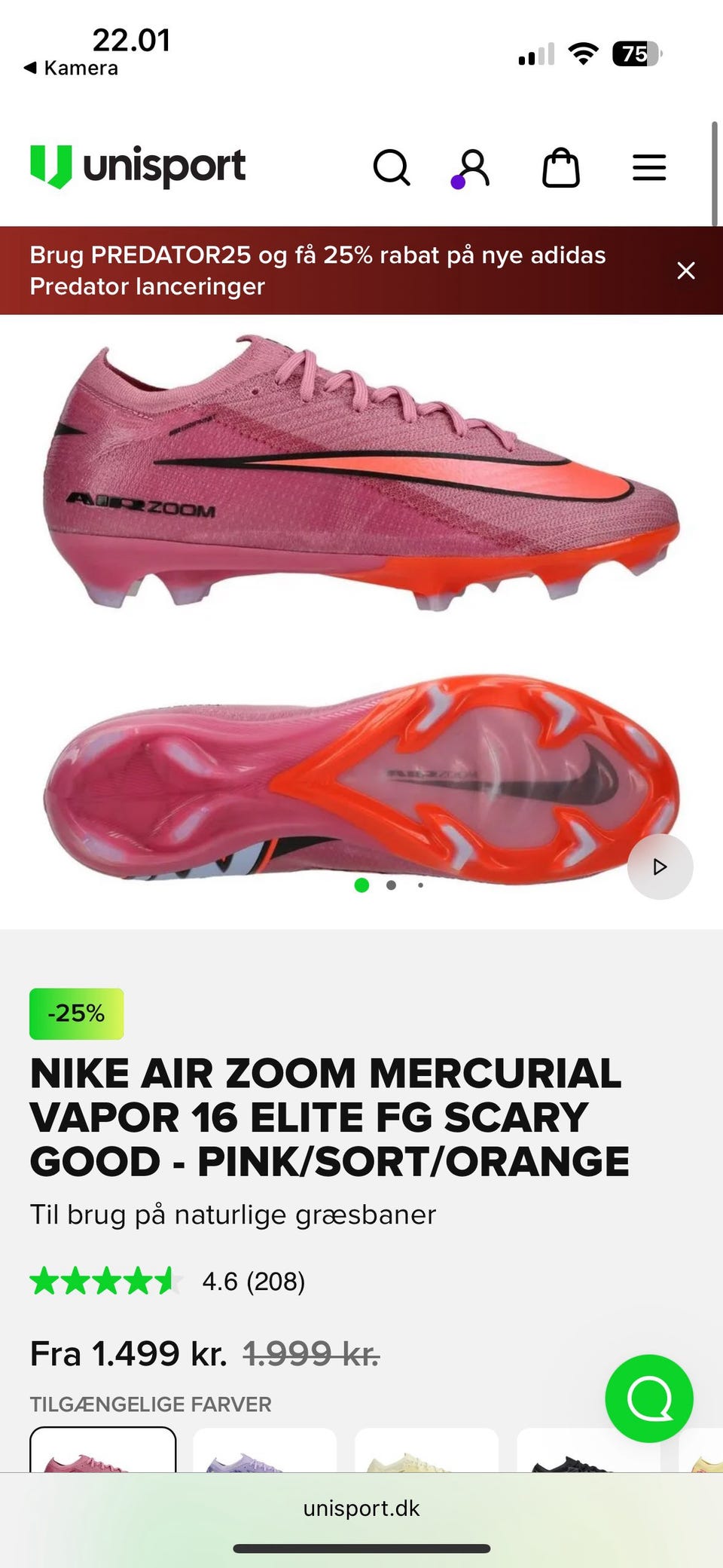Open the 4.6 (208) reviews rating
723x1568 pixels.
(253, 1281)
